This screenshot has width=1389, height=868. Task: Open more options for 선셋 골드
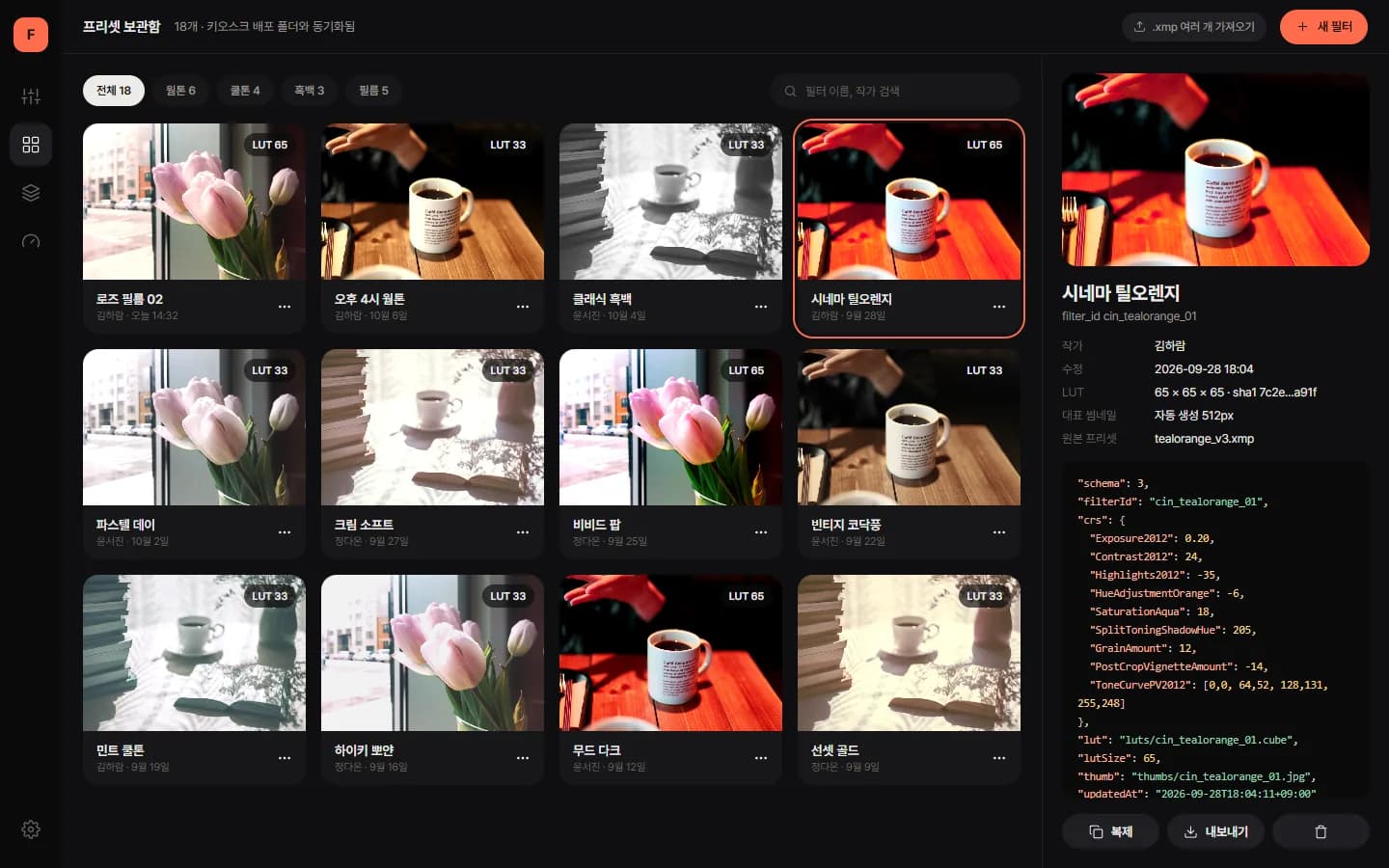coord(999,758)
